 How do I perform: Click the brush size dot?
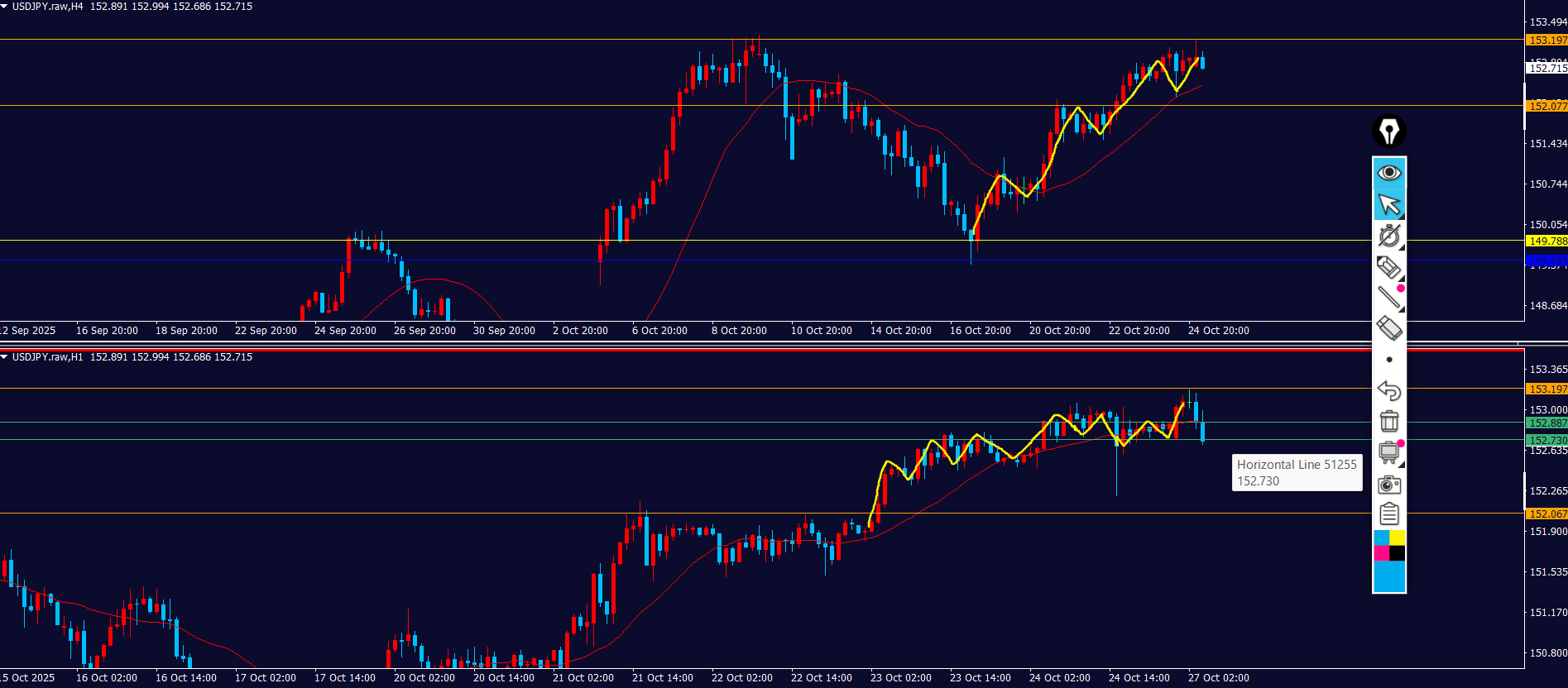pos(1389,360)
